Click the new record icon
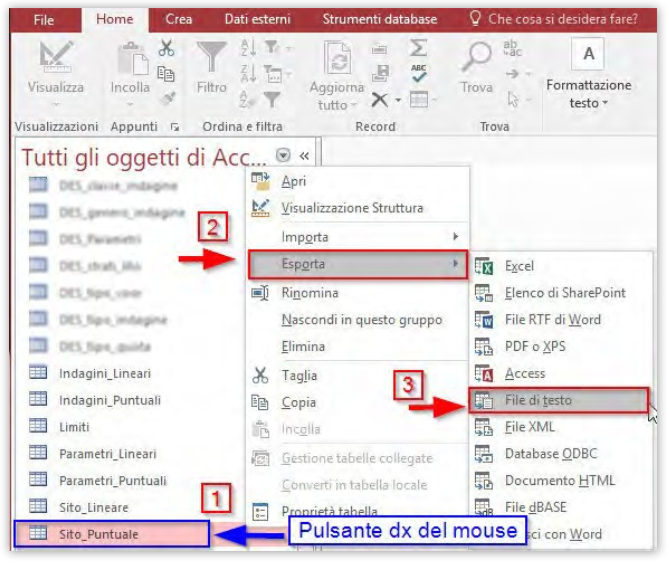 (379, 49)
